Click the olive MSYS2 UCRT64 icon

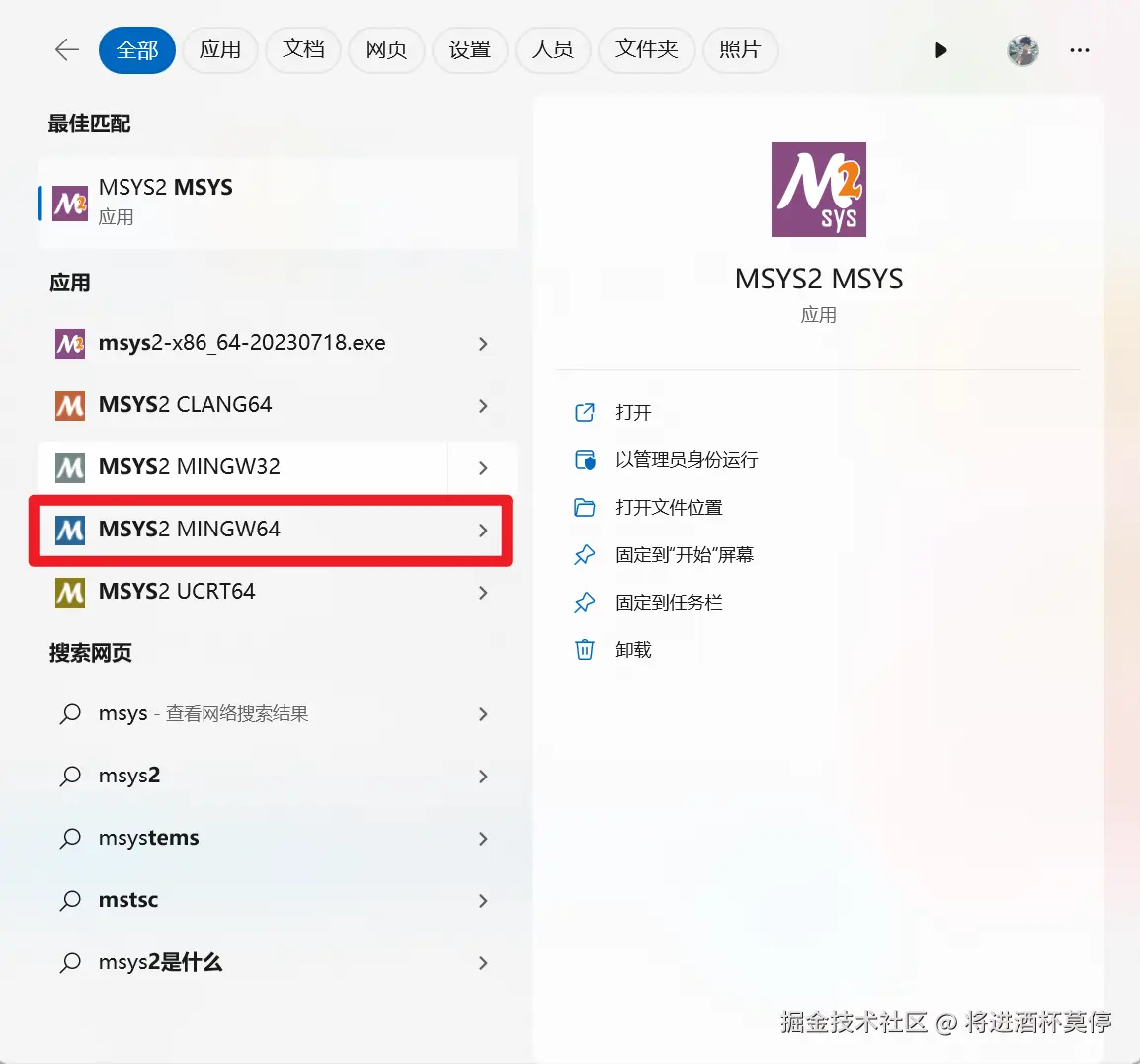[x=70, y=593]
